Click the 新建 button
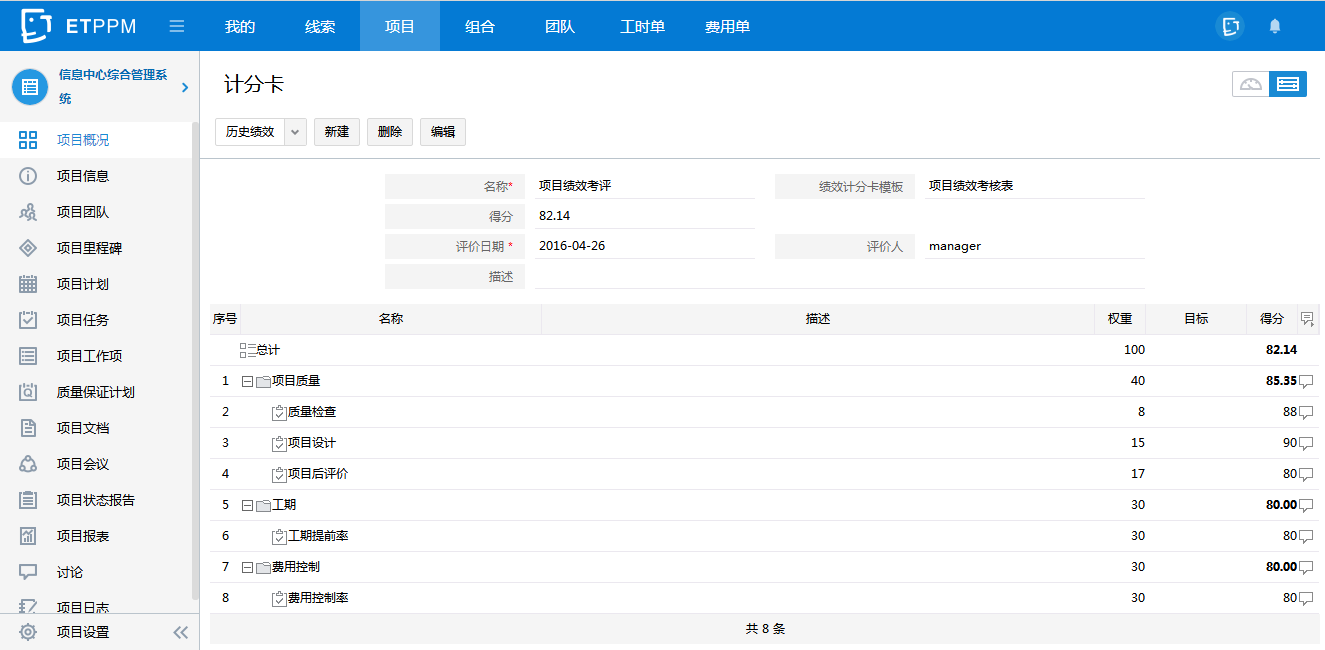 [x=337, y=132]
